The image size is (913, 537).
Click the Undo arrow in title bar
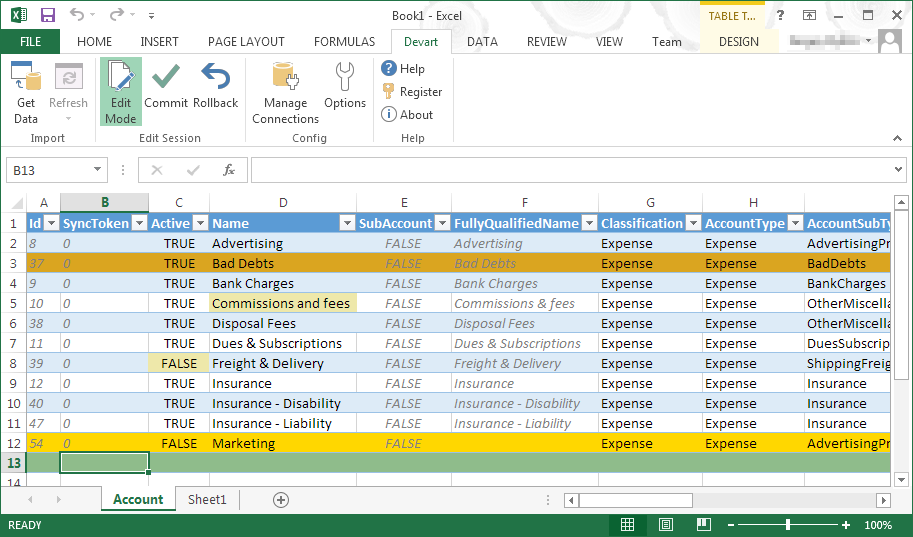[77, 15]
